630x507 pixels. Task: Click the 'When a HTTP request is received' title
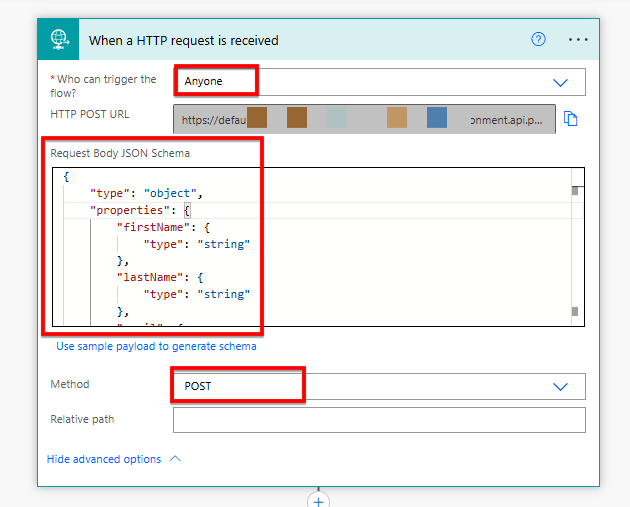184,41
